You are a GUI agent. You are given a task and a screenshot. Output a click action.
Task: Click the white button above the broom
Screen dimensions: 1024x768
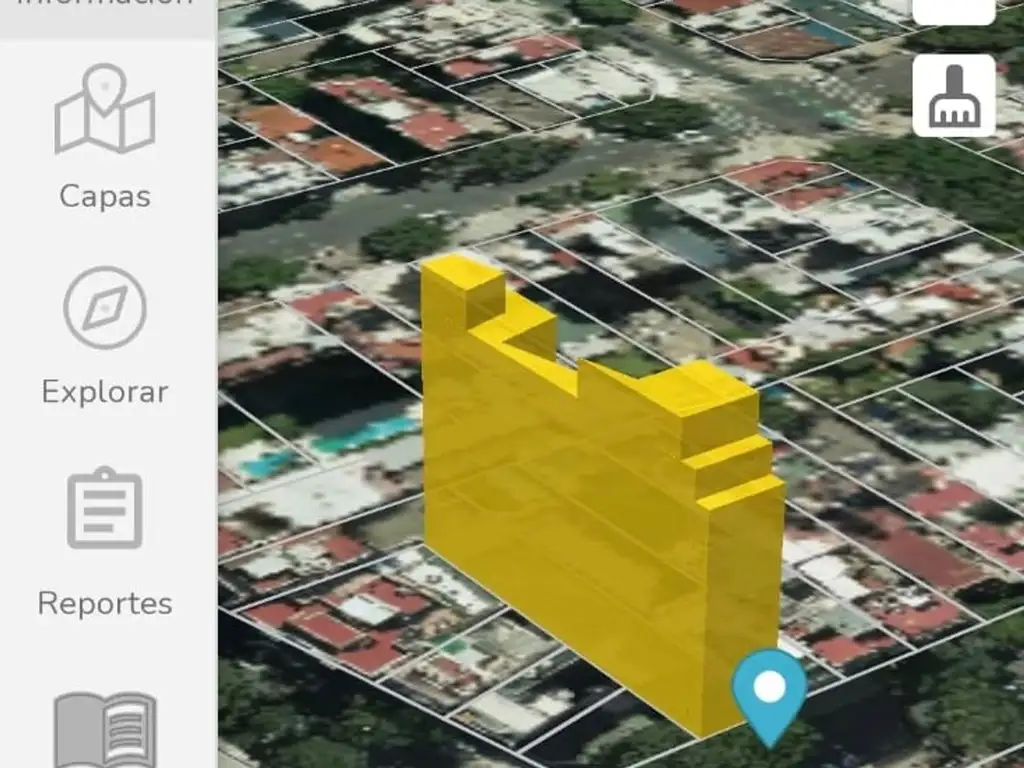(x=953, y=10)
